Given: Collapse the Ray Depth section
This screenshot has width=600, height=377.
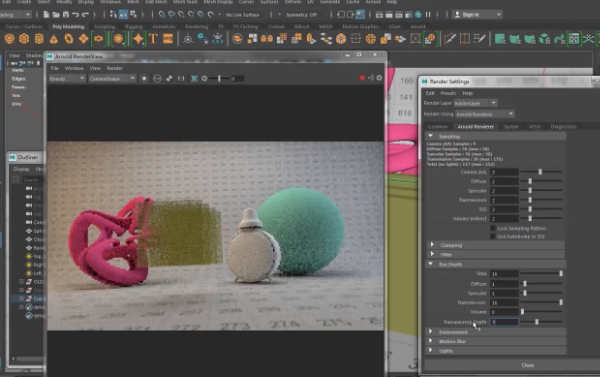Looking at the screenshot, I should (x=430, y=264).
